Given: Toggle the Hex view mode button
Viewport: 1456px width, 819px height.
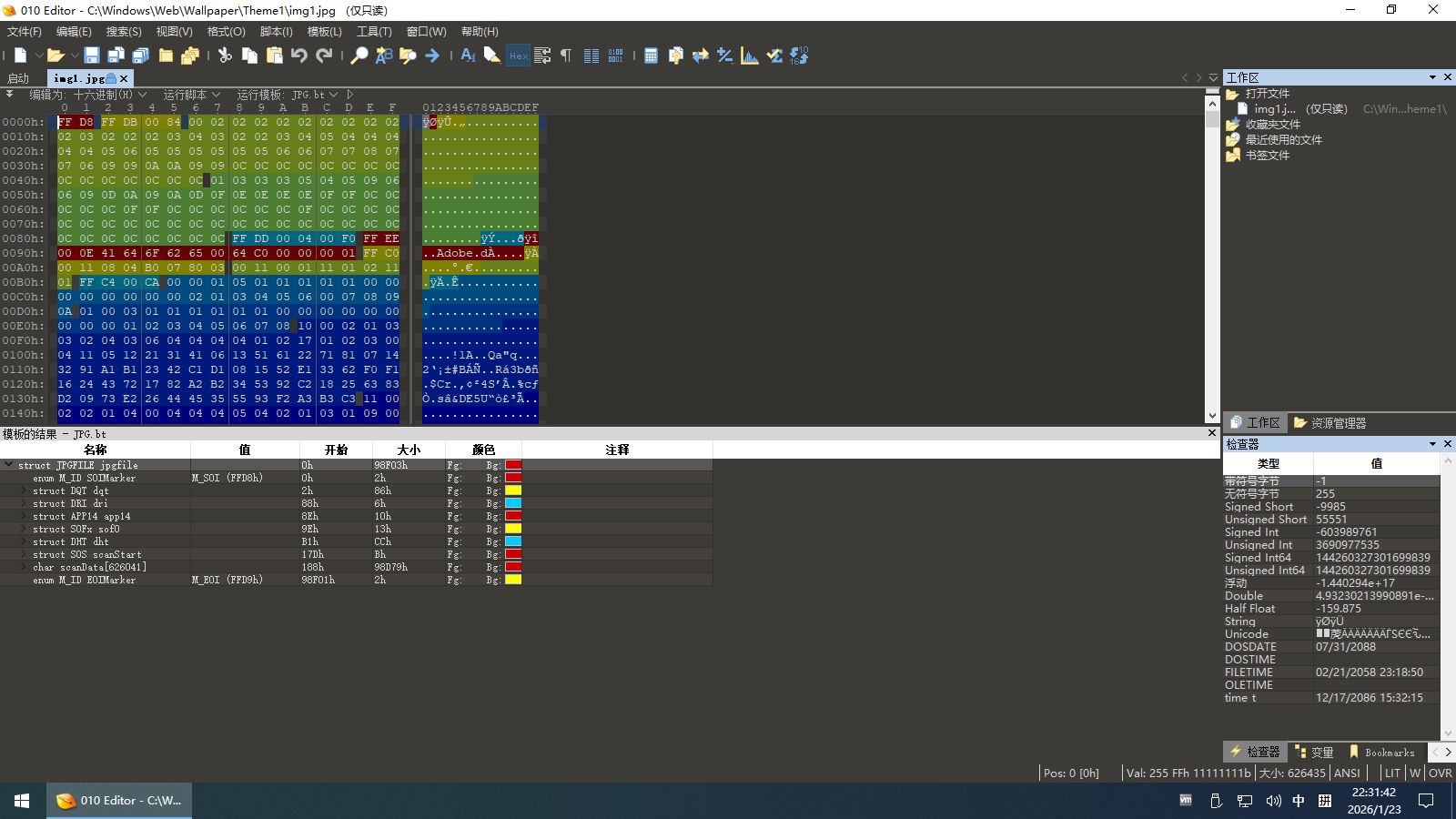Looking at the screenshot, I should (x=518, y=56).
